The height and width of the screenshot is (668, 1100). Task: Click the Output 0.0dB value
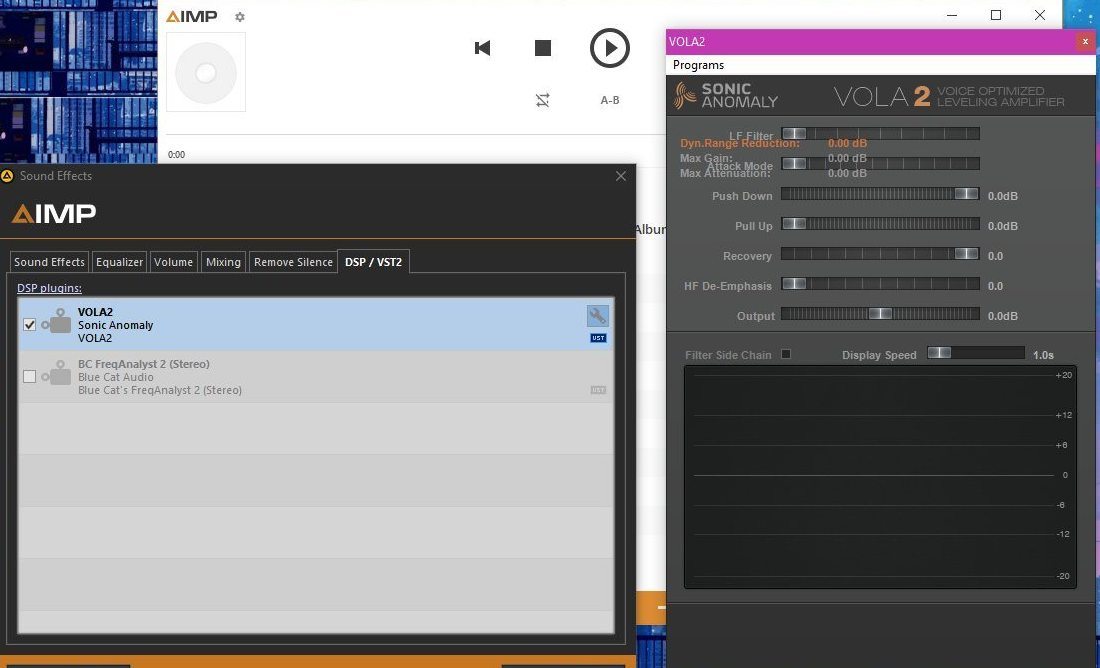pyautogui.click(x=1002, y=316)
